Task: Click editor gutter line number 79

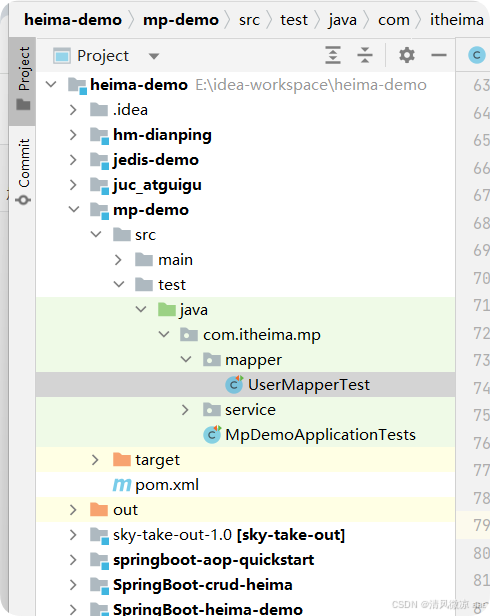Action: pyautogui.click(x=481, y=525)
